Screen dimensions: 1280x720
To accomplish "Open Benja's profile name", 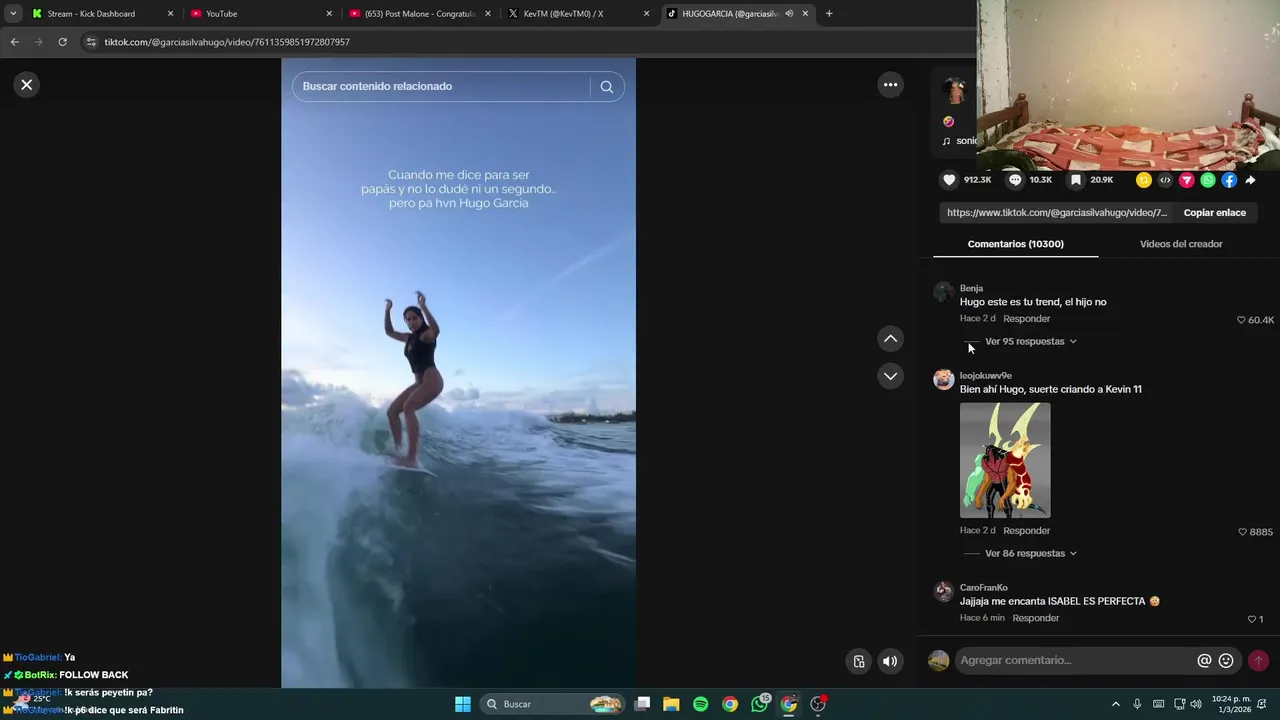I will click(x=971, y=288).
